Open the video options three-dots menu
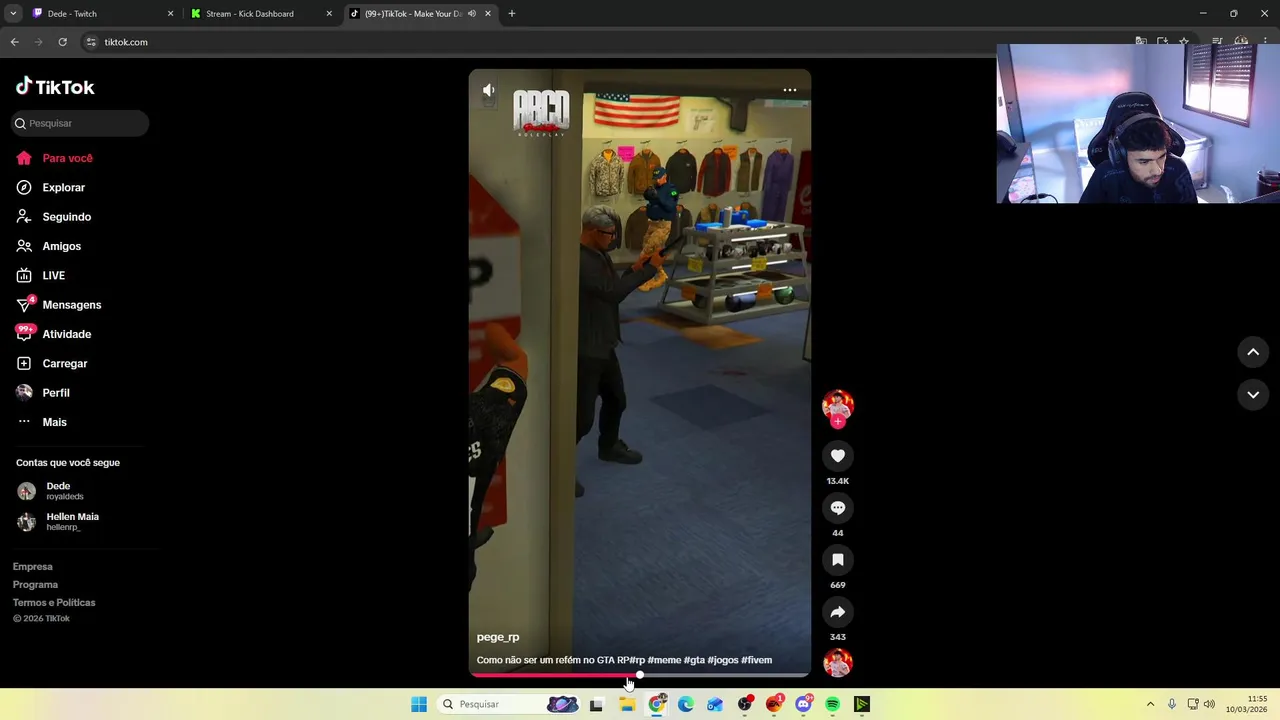Image resolution: width=1280 pixels, height=720 pixels. 789,90
